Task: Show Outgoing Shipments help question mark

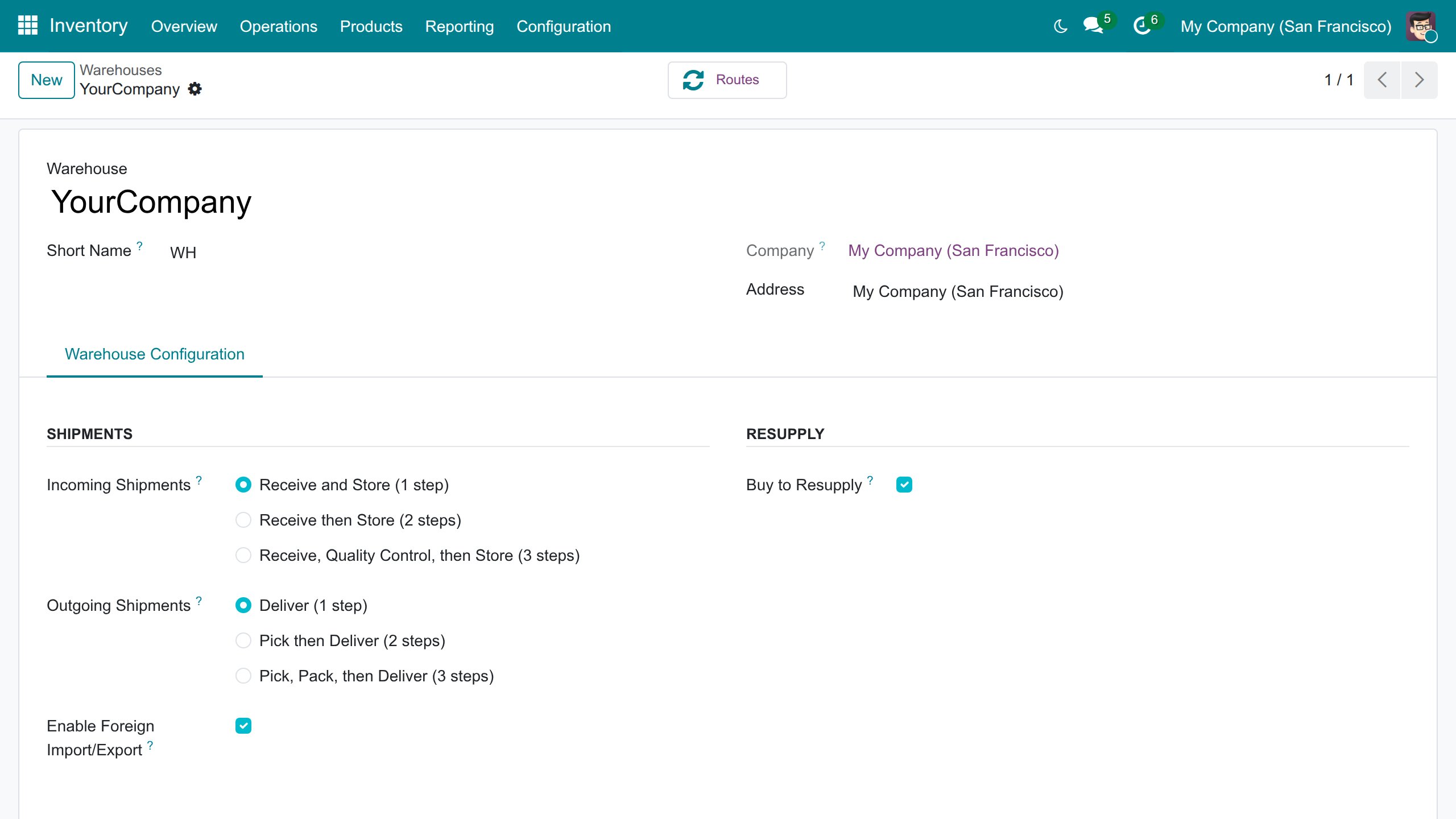Action: pyautogui.click(x=198, y=600)
